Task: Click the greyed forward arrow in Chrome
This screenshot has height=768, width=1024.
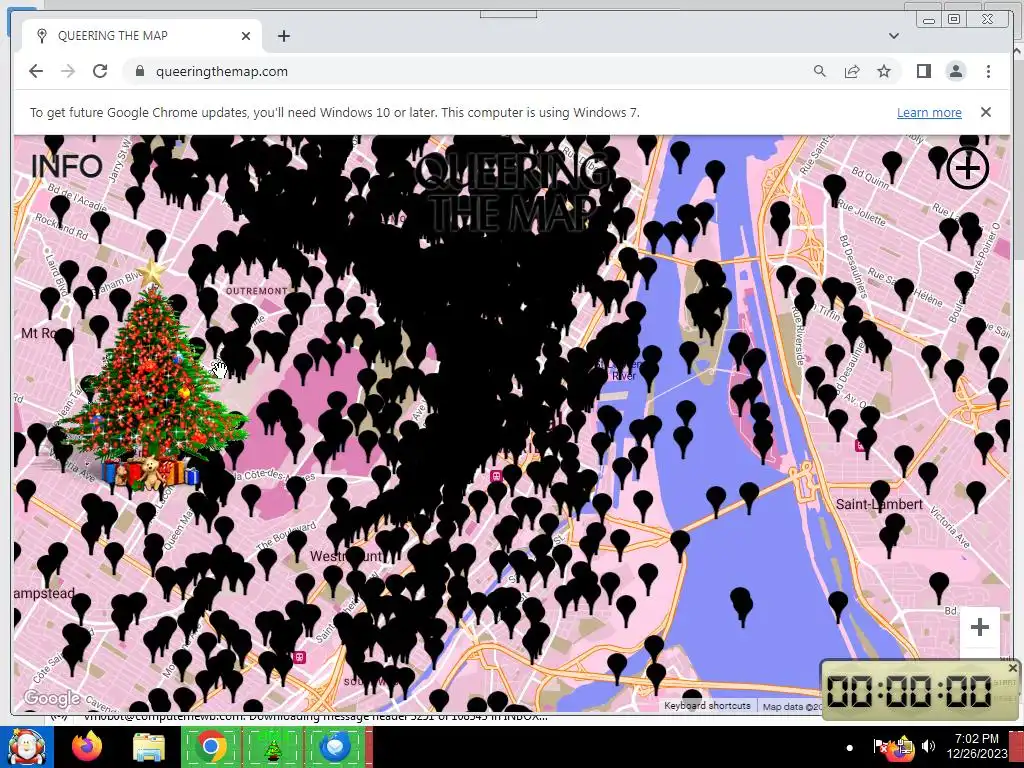Action: tap(68, 71)
